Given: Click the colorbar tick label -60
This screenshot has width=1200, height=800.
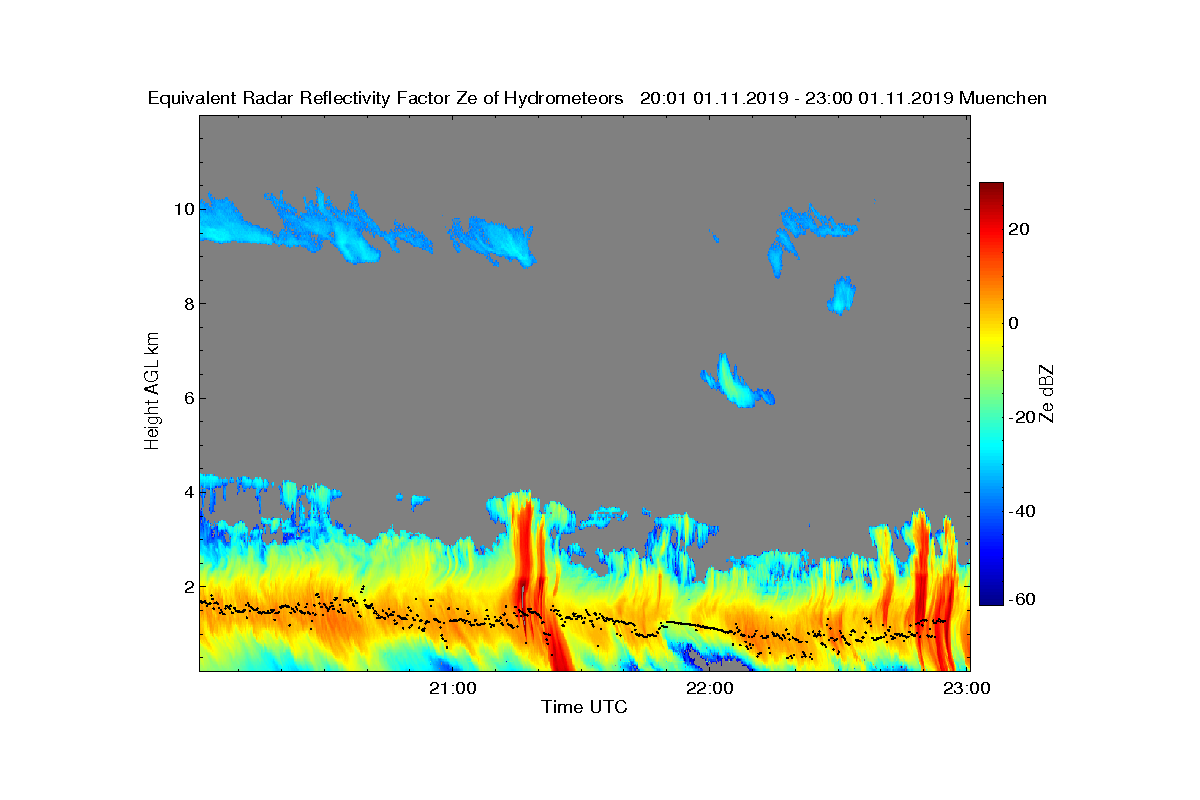Looking at the screenshot, I should click(x=1024, y=599).
